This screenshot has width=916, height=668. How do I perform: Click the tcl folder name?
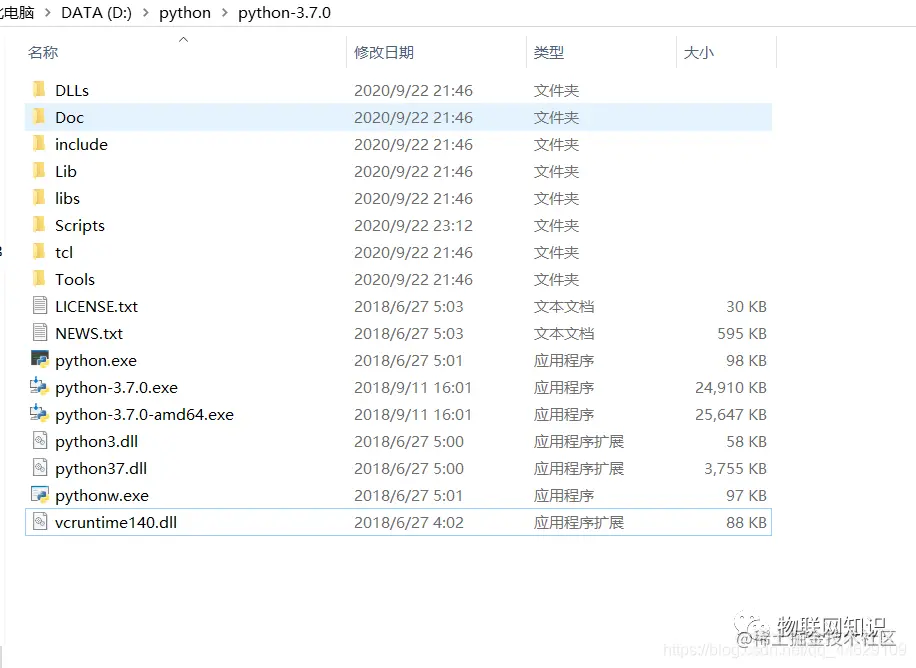[x=64, y=252]
